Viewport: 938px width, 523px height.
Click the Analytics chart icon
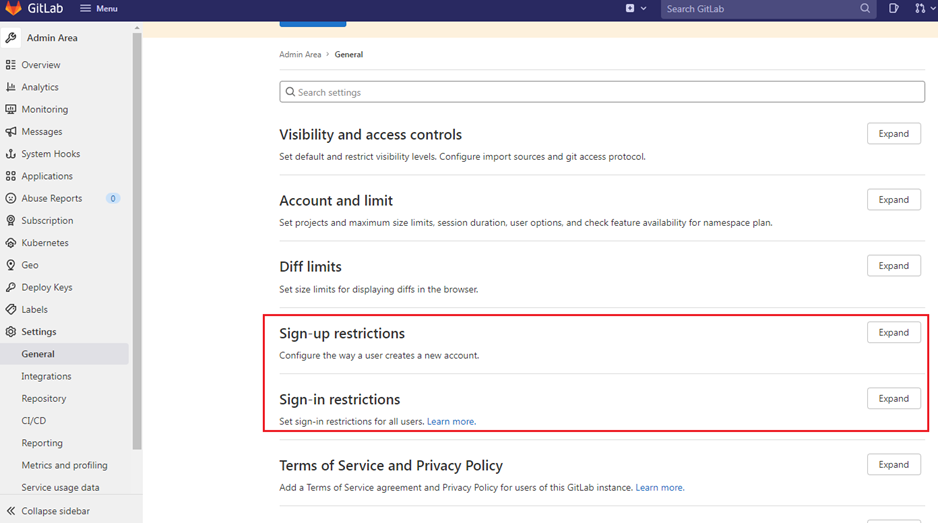(x=11, y=87)
